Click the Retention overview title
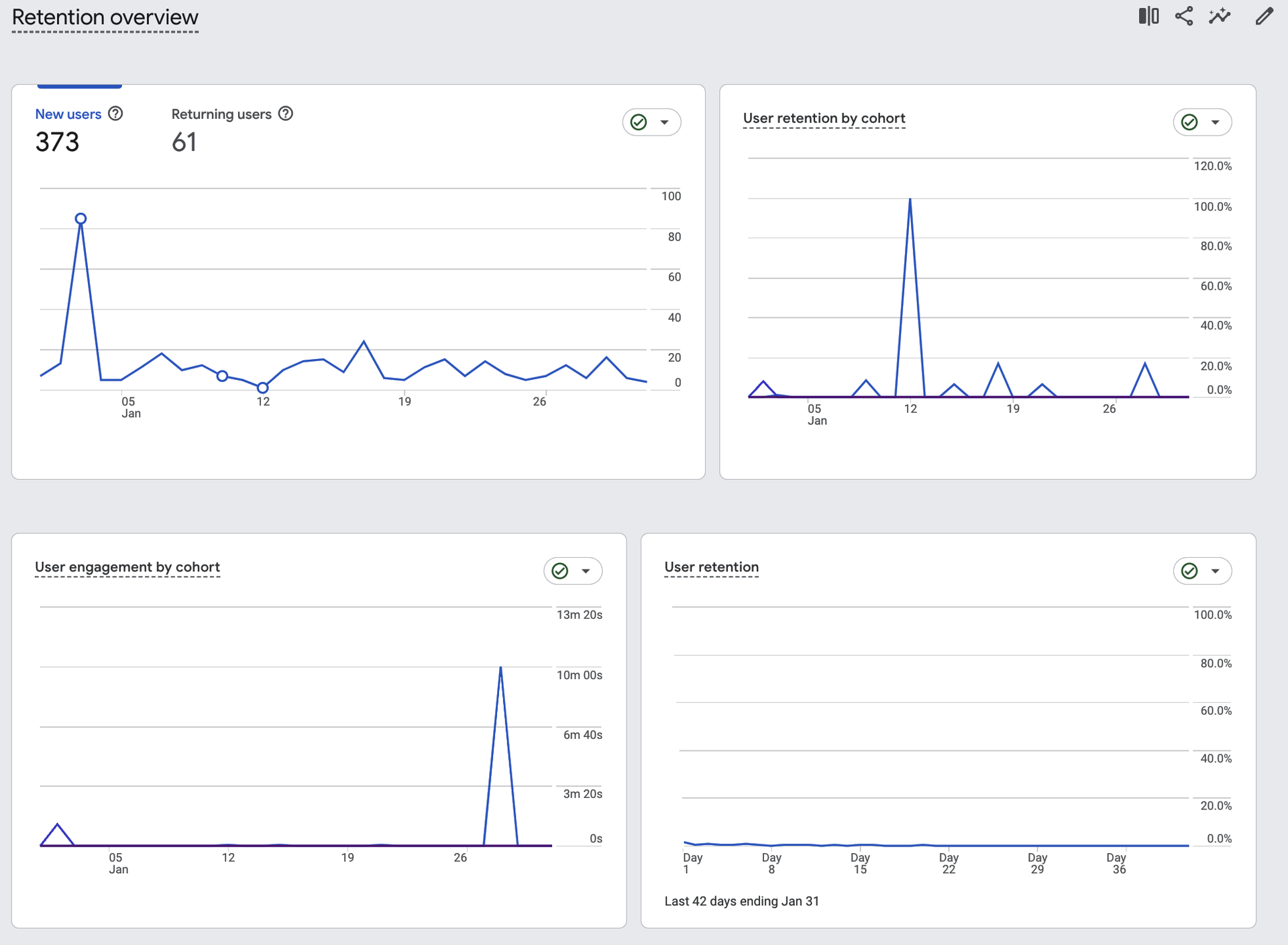The image size is (1288, 945). point(105,17)
